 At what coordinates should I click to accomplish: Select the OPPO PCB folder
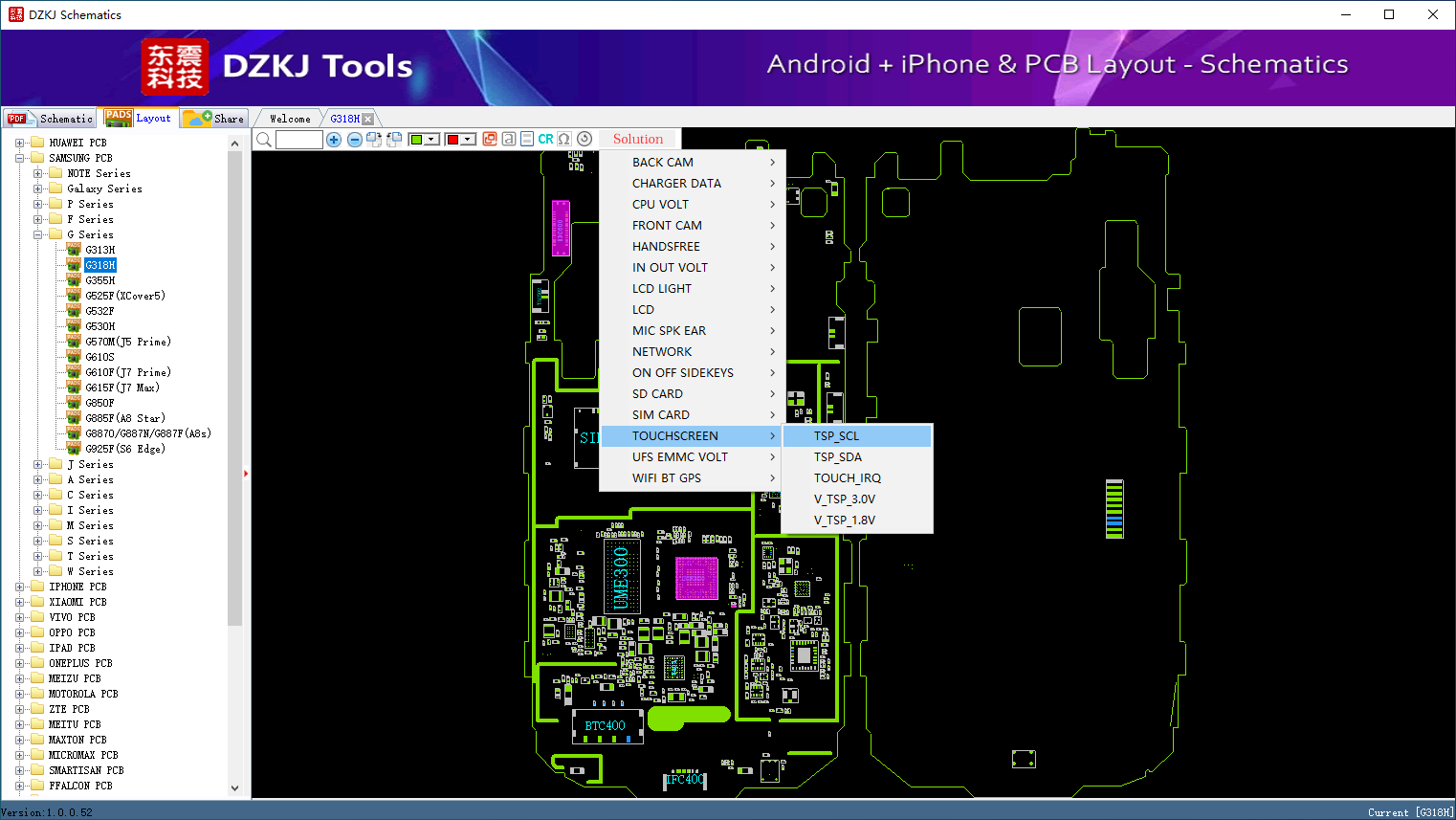(72, 632)
